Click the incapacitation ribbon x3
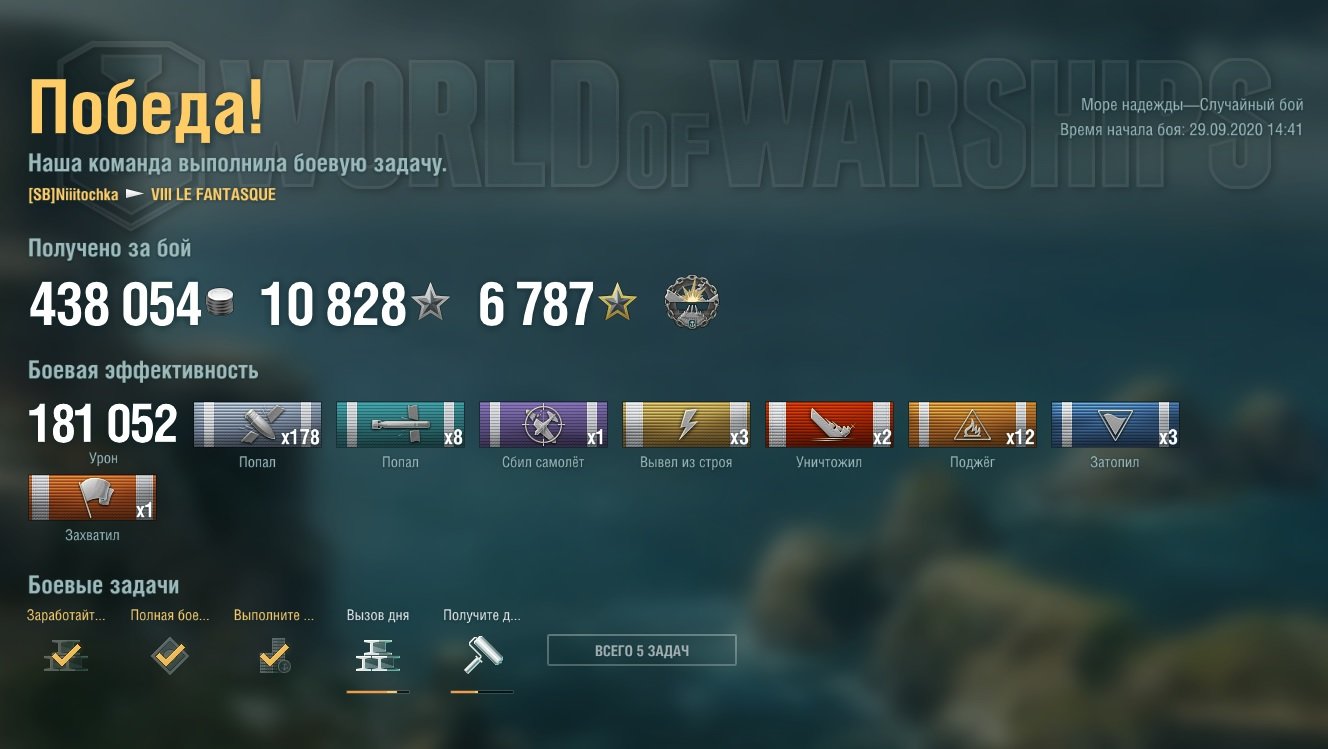Viewport: 1328px width, 749px height. click(x=686, y=425)
